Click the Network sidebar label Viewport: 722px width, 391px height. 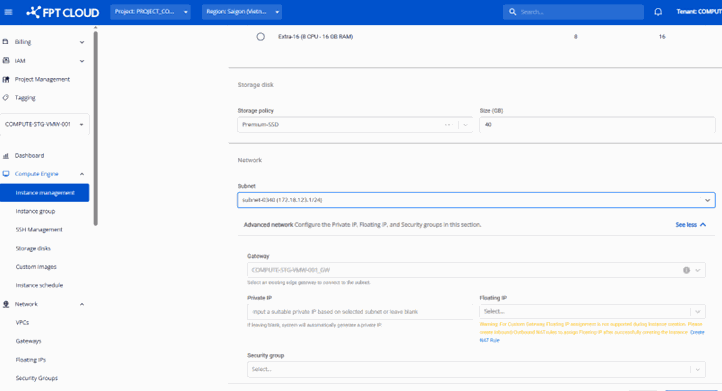26,304
